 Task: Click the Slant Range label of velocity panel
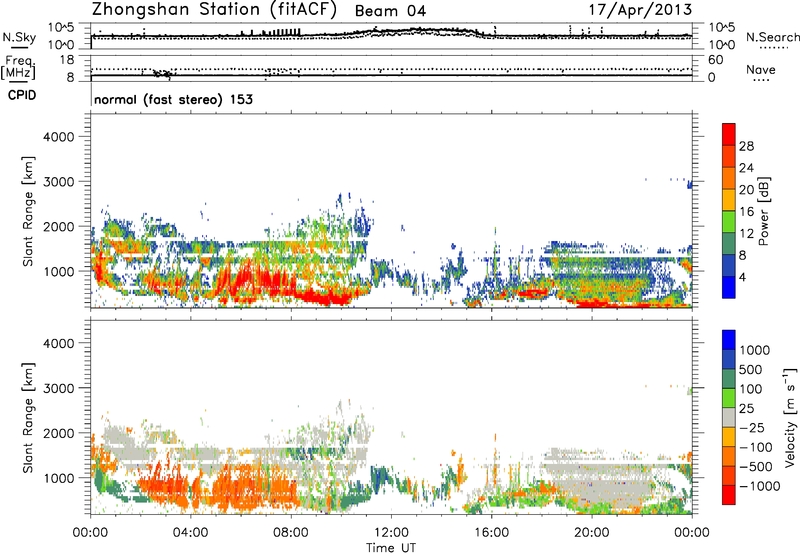pos(28,417)
